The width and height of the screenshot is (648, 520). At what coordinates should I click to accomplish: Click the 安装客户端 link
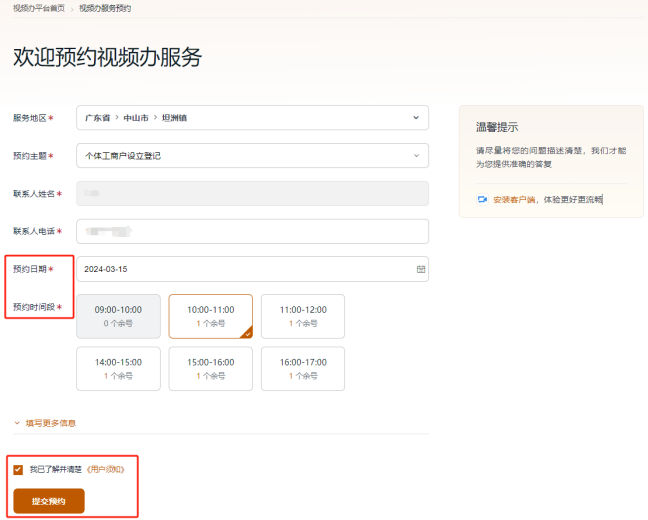pyautogui.click(x=514, y=200)
